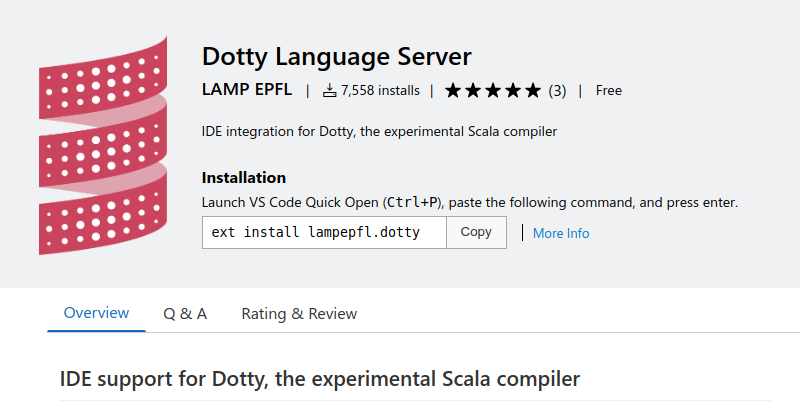
Task: Click the IDE support for Dotty heading
Action: point(320,379)
